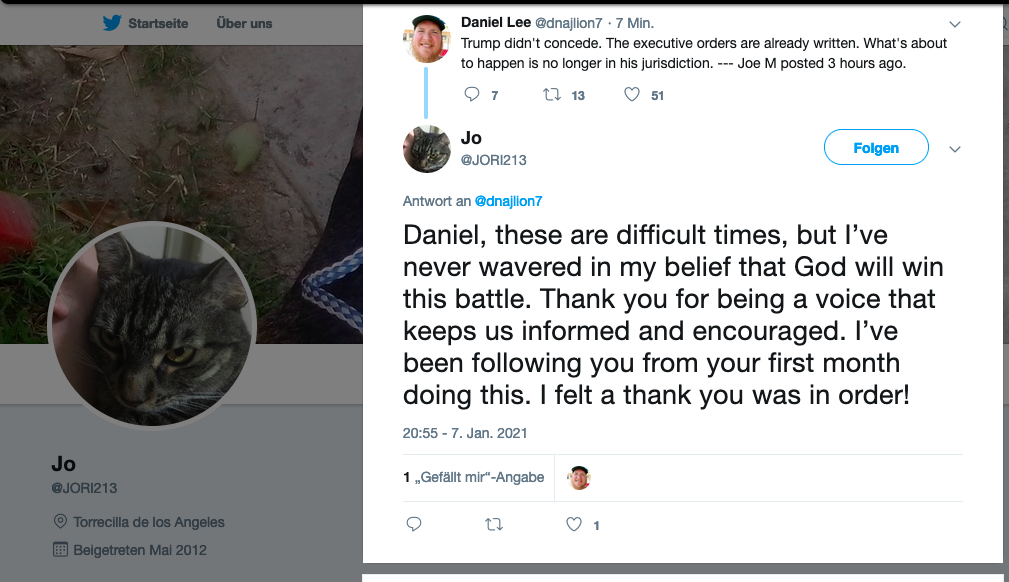Screen dimensions: 1009x582
Task: Retweet Daniel Lee's tweet
Action: 551,95
